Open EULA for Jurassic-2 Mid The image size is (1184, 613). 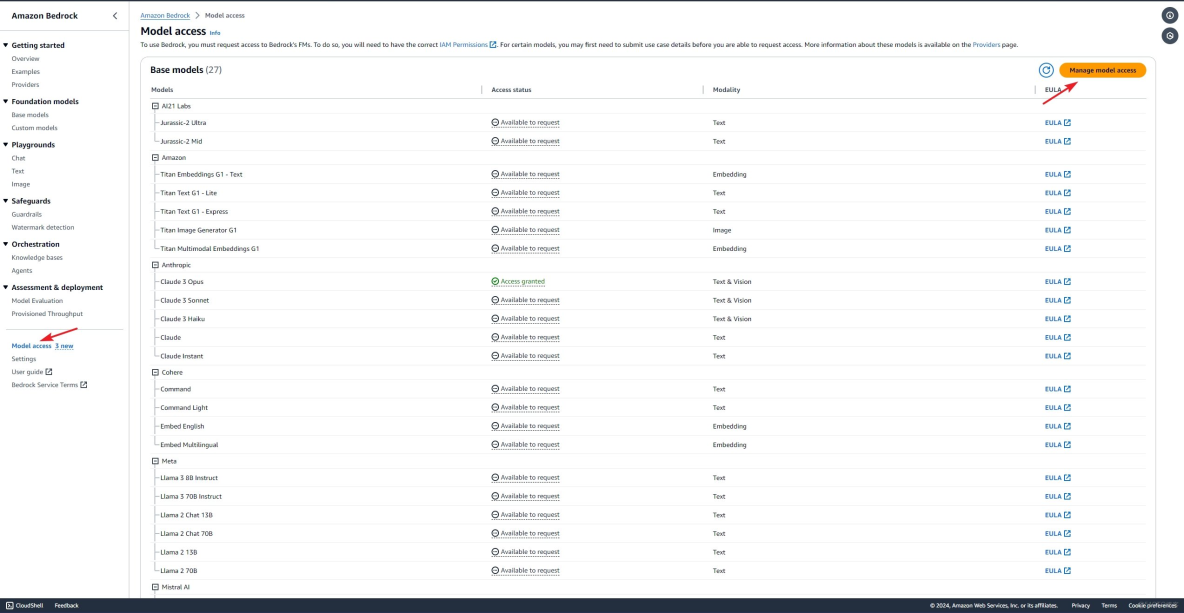pyautogui.click(x=1057, y=141)
